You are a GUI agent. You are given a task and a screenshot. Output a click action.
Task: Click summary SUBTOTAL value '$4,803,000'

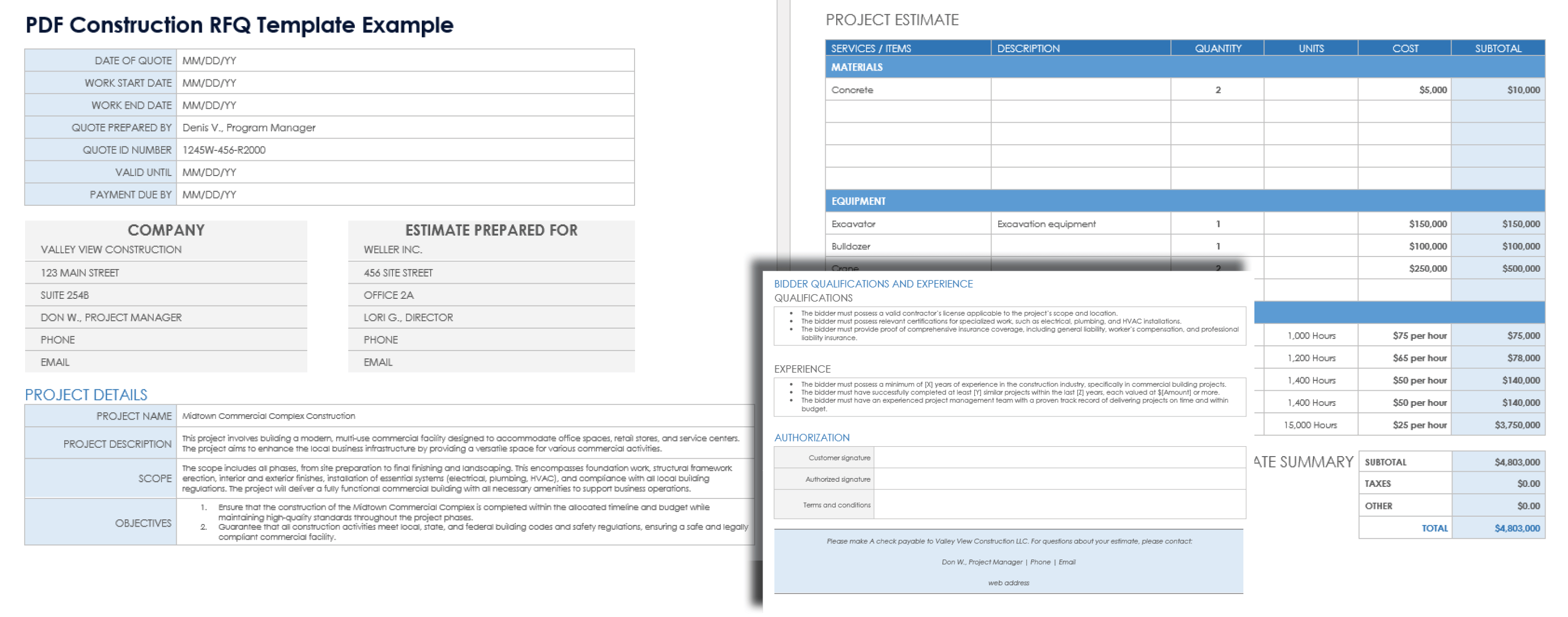[x=1498, y=462]
